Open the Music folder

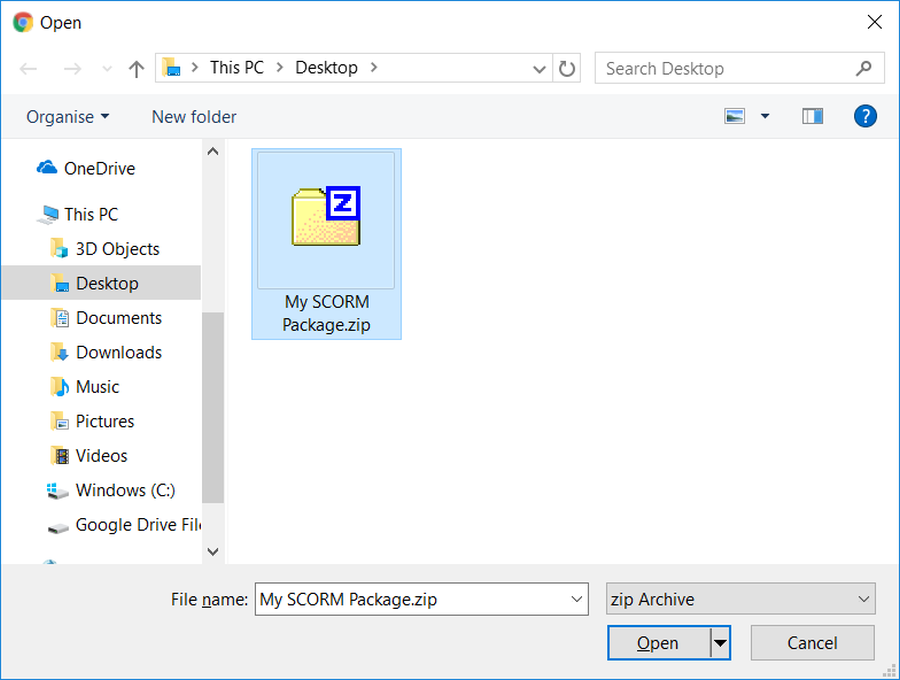[97, 386]
